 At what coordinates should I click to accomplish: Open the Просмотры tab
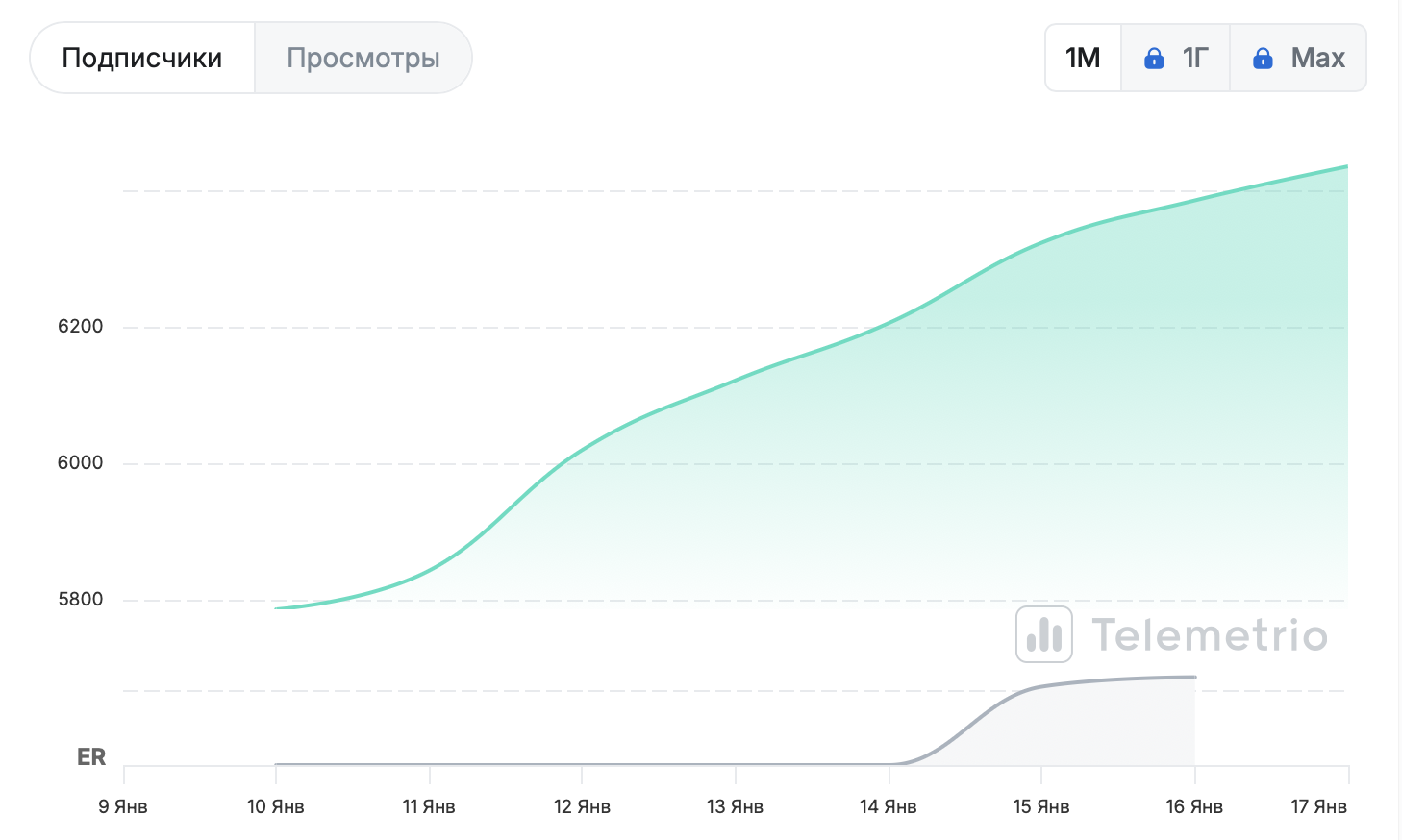[x=363, y=59]
